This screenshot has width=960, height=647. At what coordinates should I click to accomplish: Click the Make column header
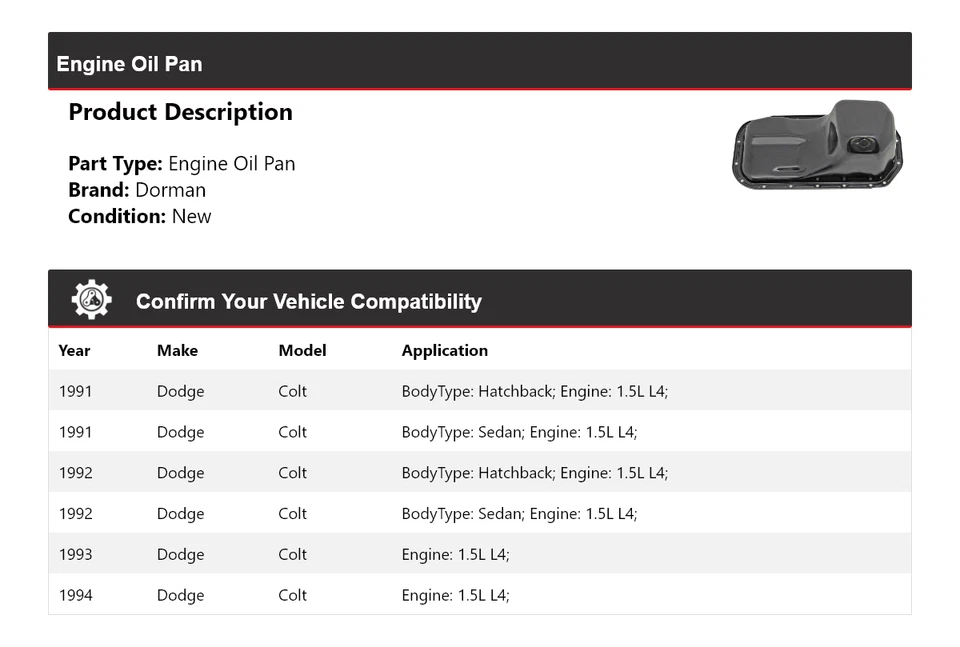tap(177, 350)
